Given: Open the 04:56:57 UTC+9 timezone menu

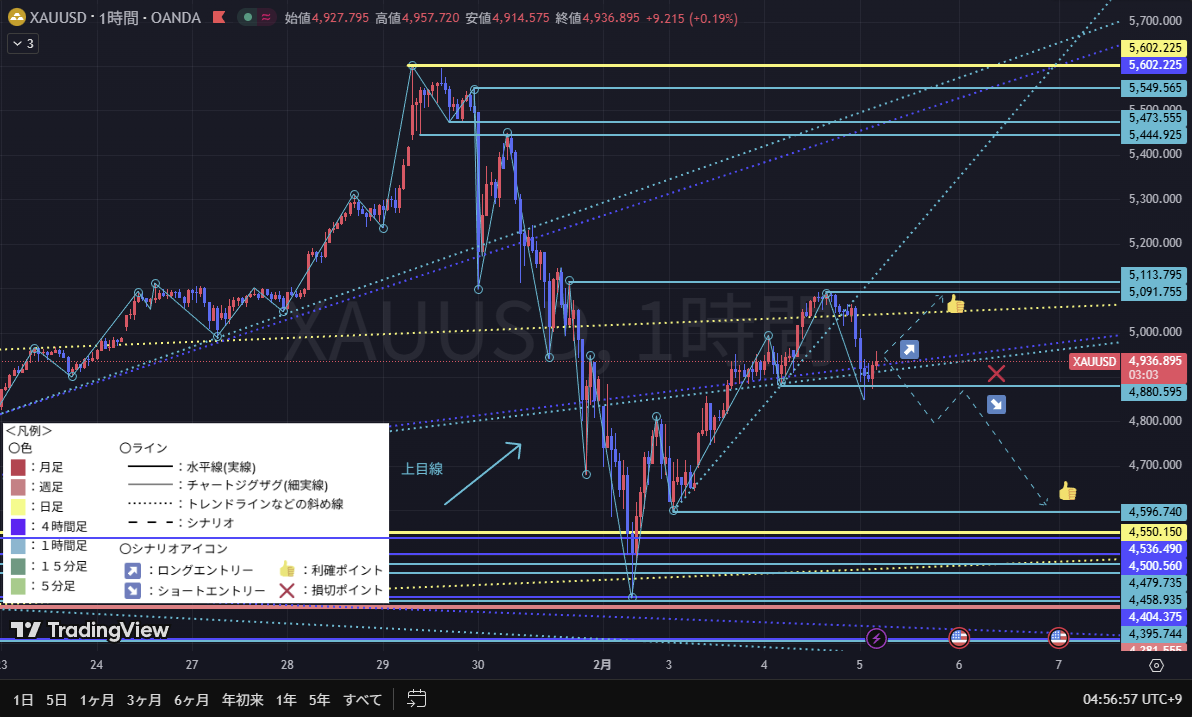Looking at the screenshot, I should coord(1130,699).
